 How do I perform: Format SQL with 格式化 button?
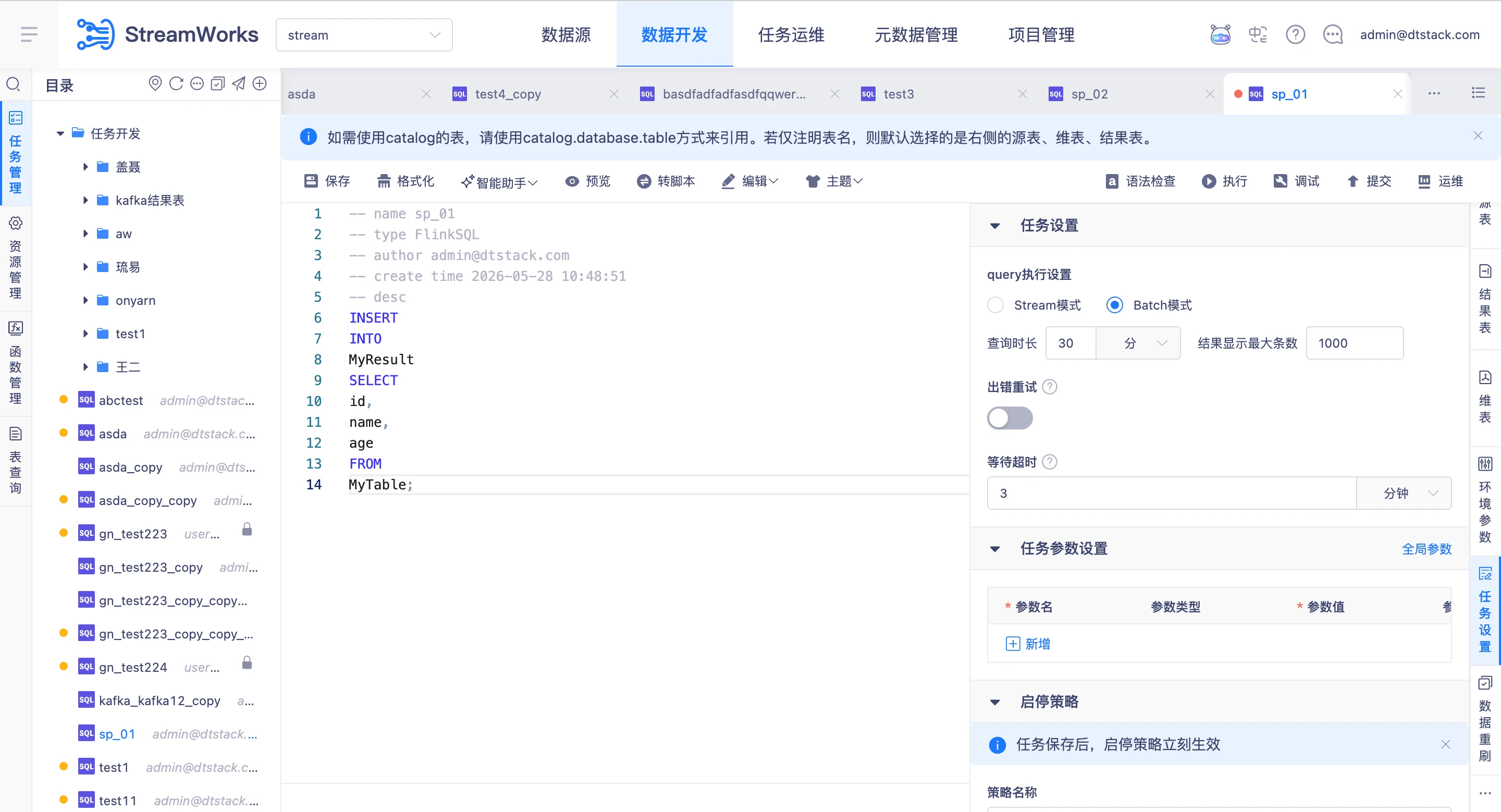point(405,181)
